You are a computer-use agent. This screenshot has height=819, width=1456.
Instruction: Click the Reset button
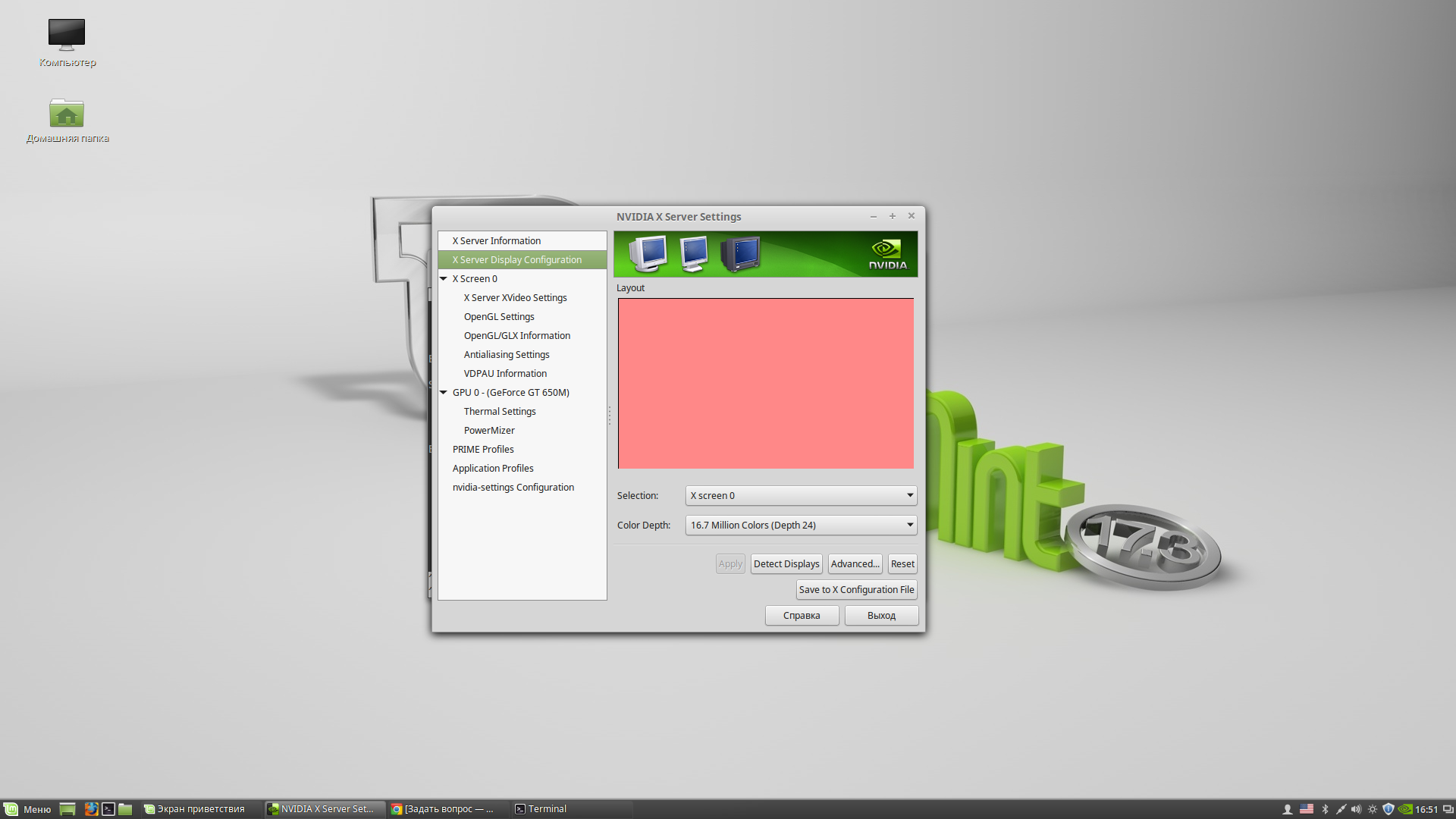pyautogui.click(x=902, y=563)
